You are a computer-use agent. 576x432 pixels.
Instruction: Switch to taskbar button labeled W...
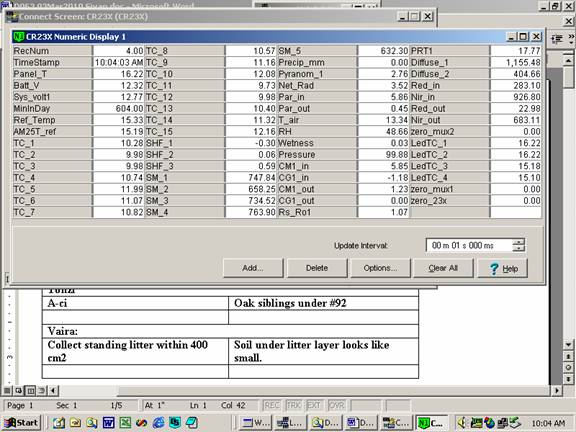click(255, 423)
